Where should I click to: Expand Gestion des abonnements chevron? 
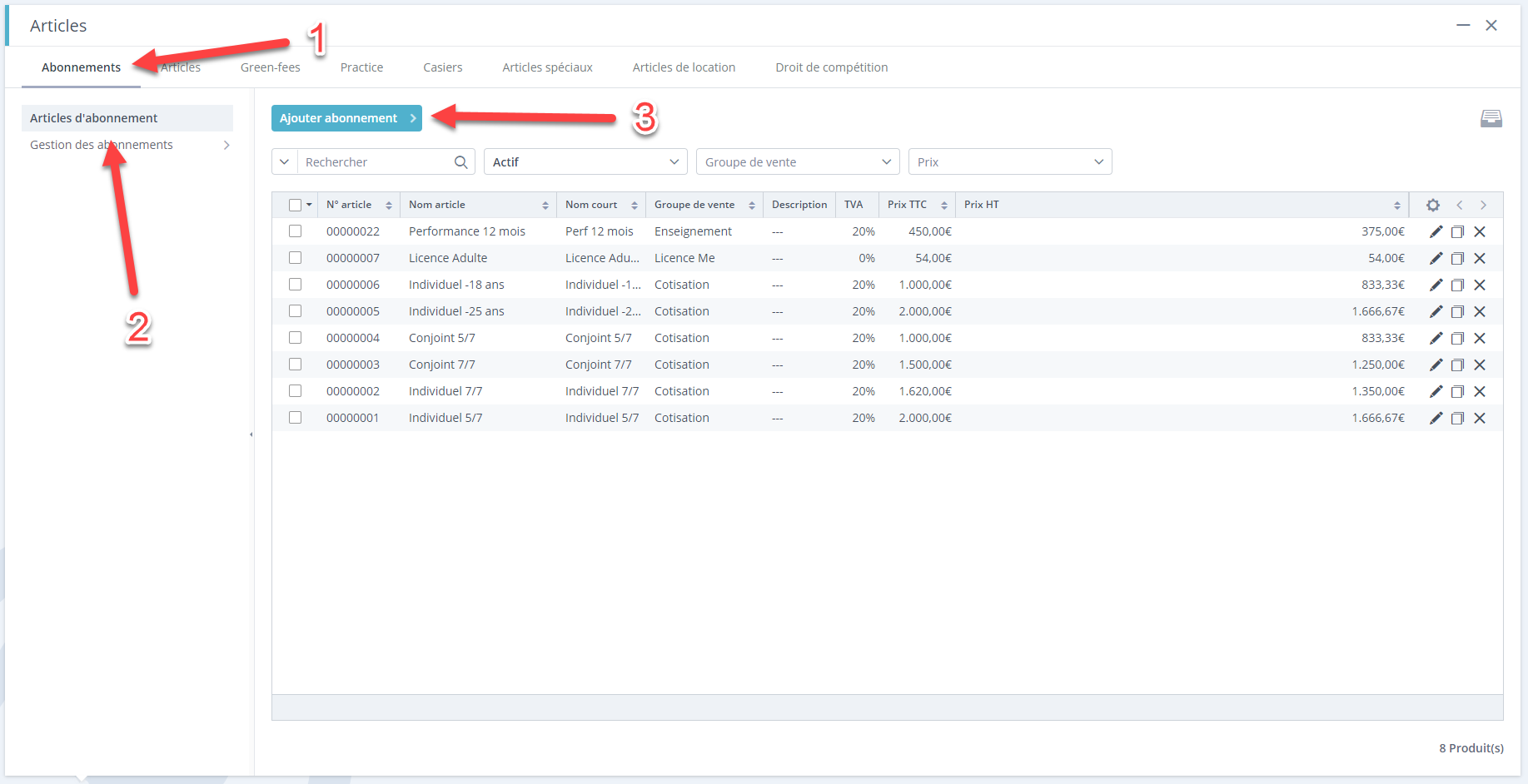(x=226, y=145)
